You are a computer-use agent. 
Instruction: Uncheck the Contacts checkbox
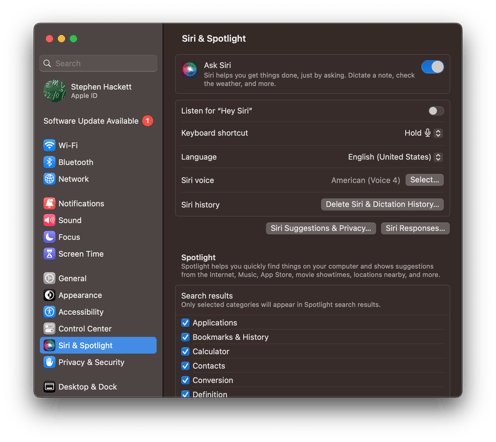point(185,366)
